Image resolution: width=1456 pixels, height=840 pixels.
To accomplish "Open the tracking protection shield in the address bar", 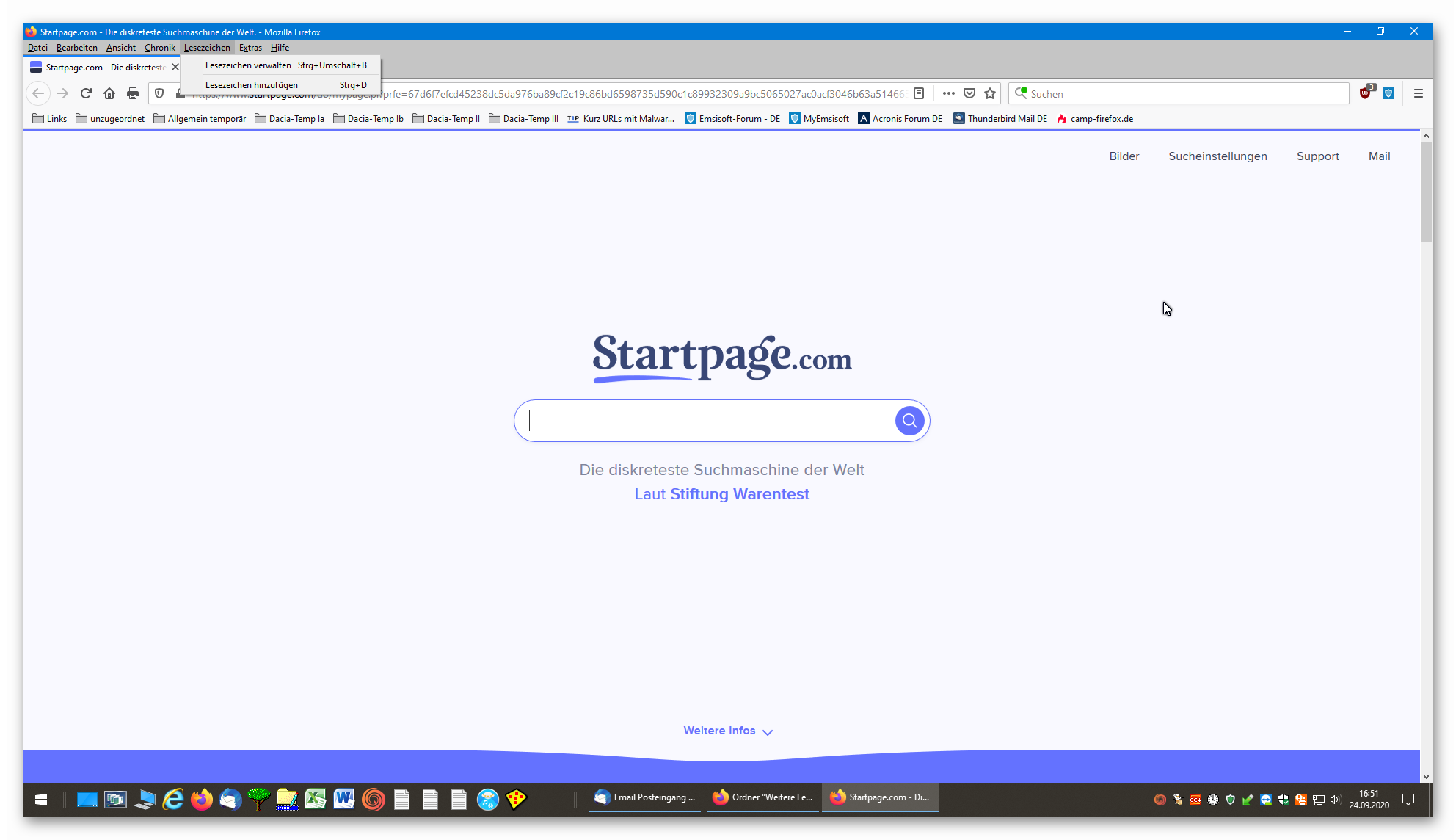I will pyautogui.click(x=159, y=93).
